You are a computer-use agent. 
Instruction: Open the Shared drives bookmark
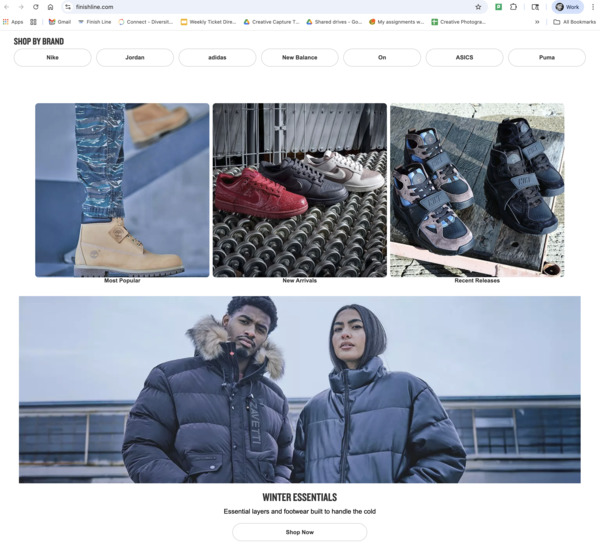click(x=334, y=22)
